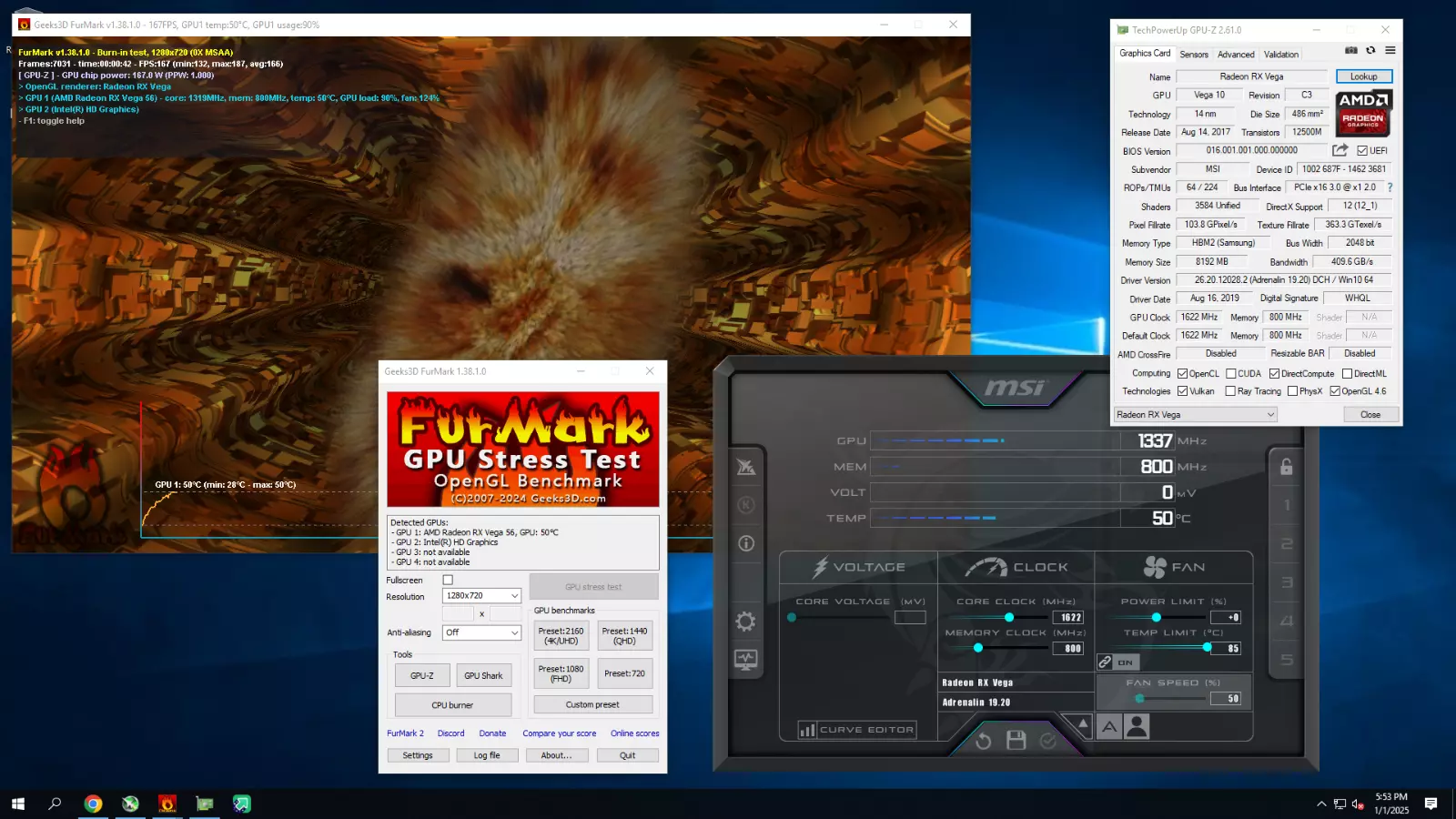Open the FurMark Anti-aliasing dropdown

click(x=481, y=632)
